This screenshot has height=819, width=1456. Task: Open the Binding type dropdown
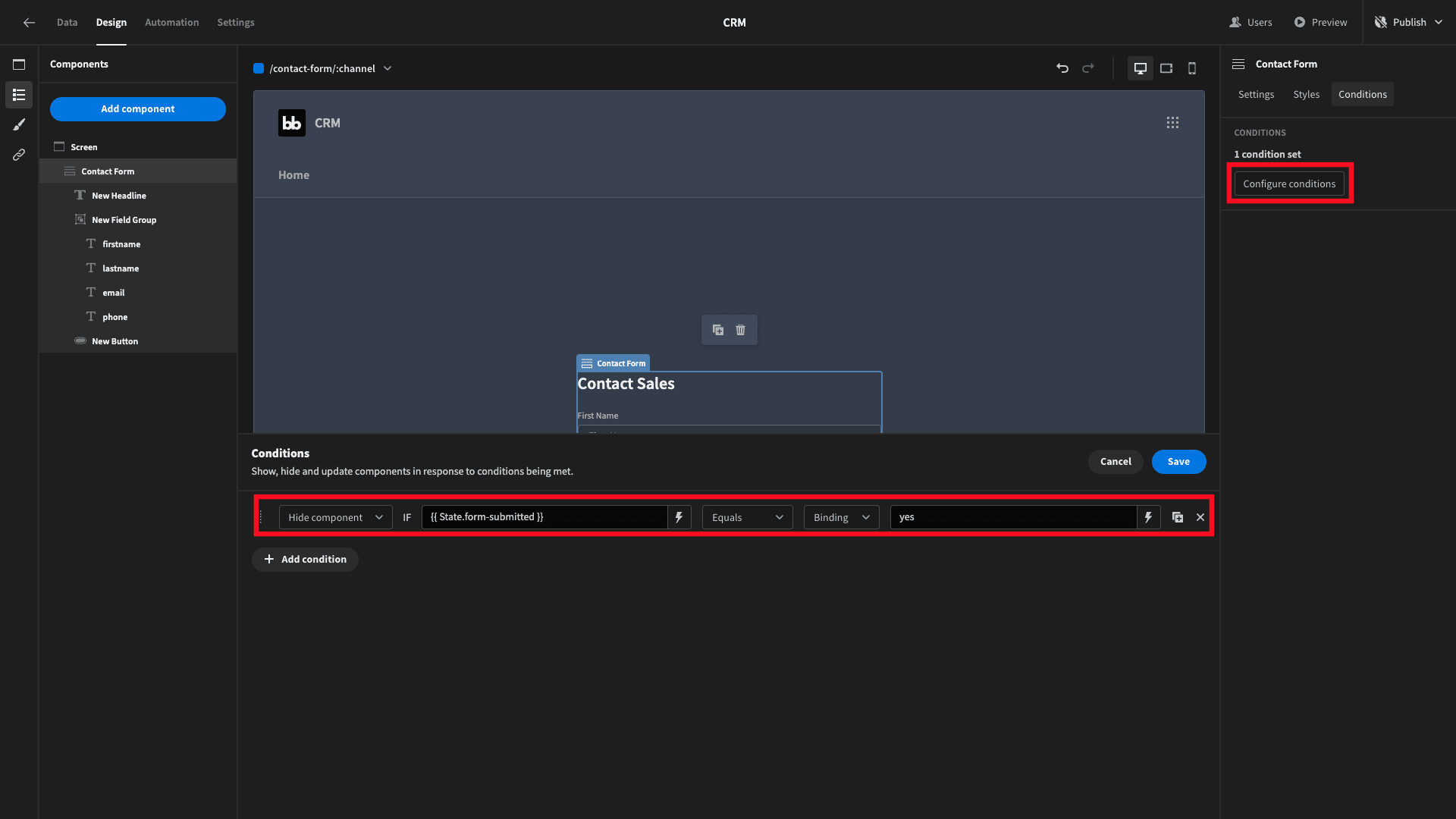[x=842, y=517]
